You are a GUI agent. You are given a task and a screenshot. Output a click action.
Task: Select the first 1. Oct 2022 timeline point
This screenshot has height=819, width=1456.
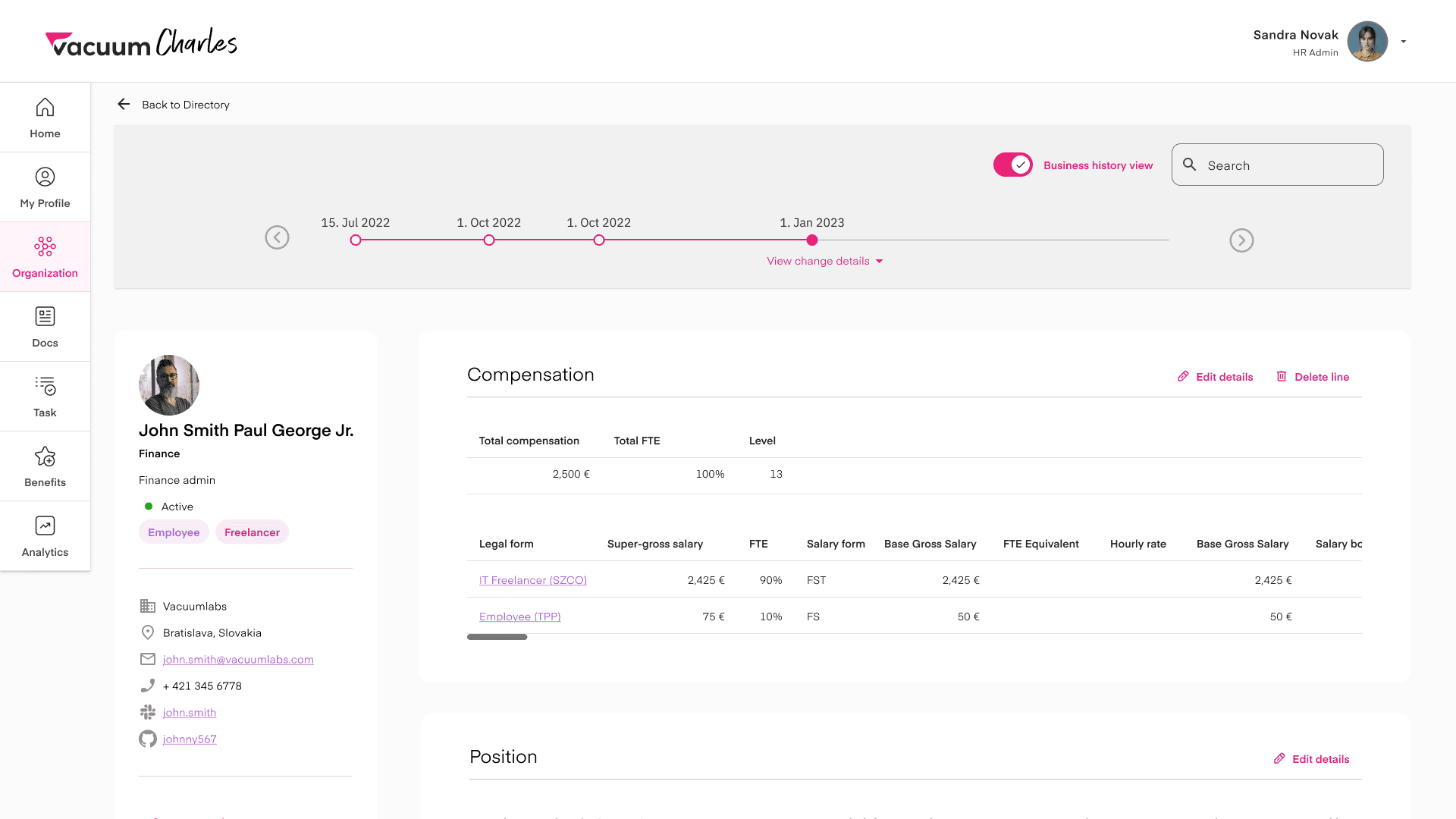coord(489,240)
